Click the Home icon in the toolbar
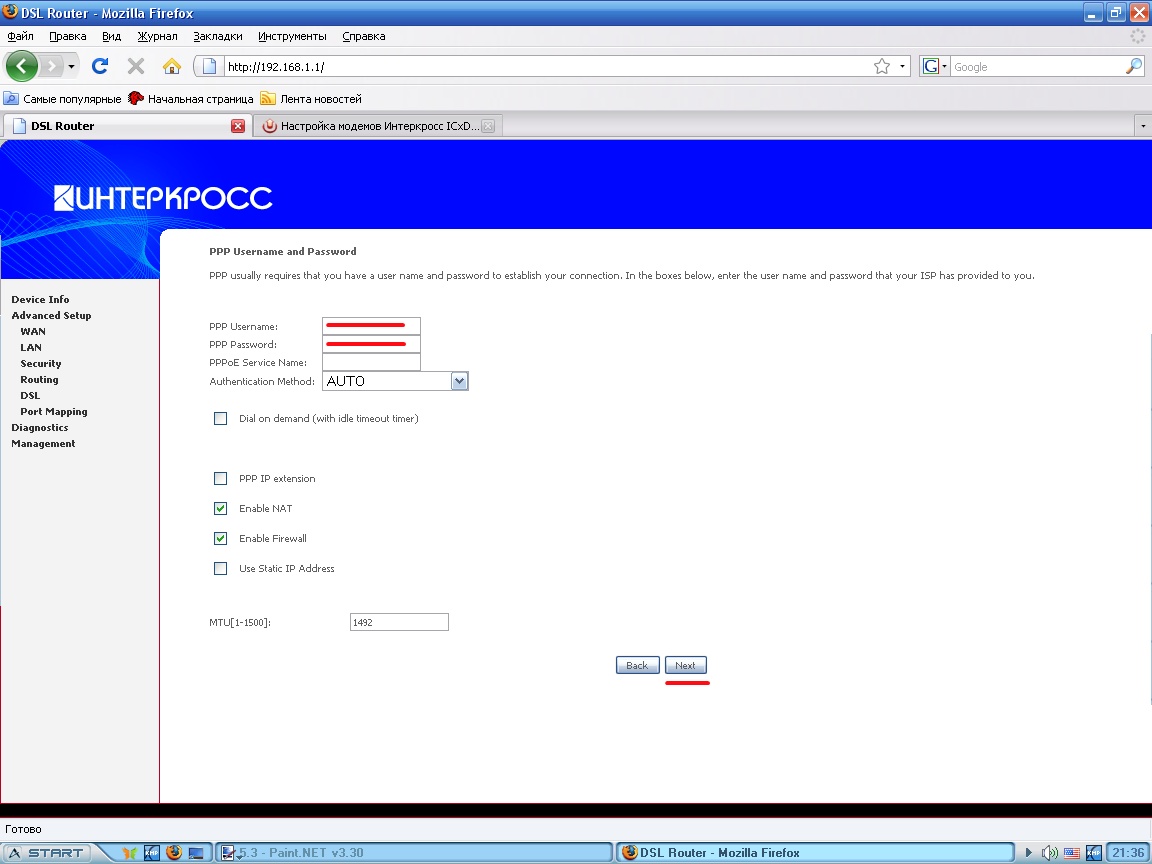 [172, 67]
